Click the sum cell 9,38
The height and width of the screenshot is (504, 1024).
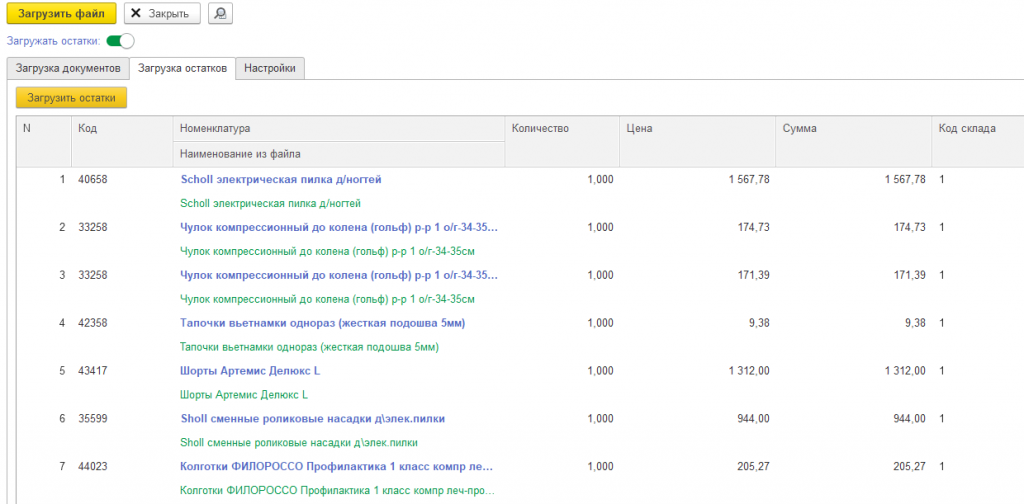point(916,323)
